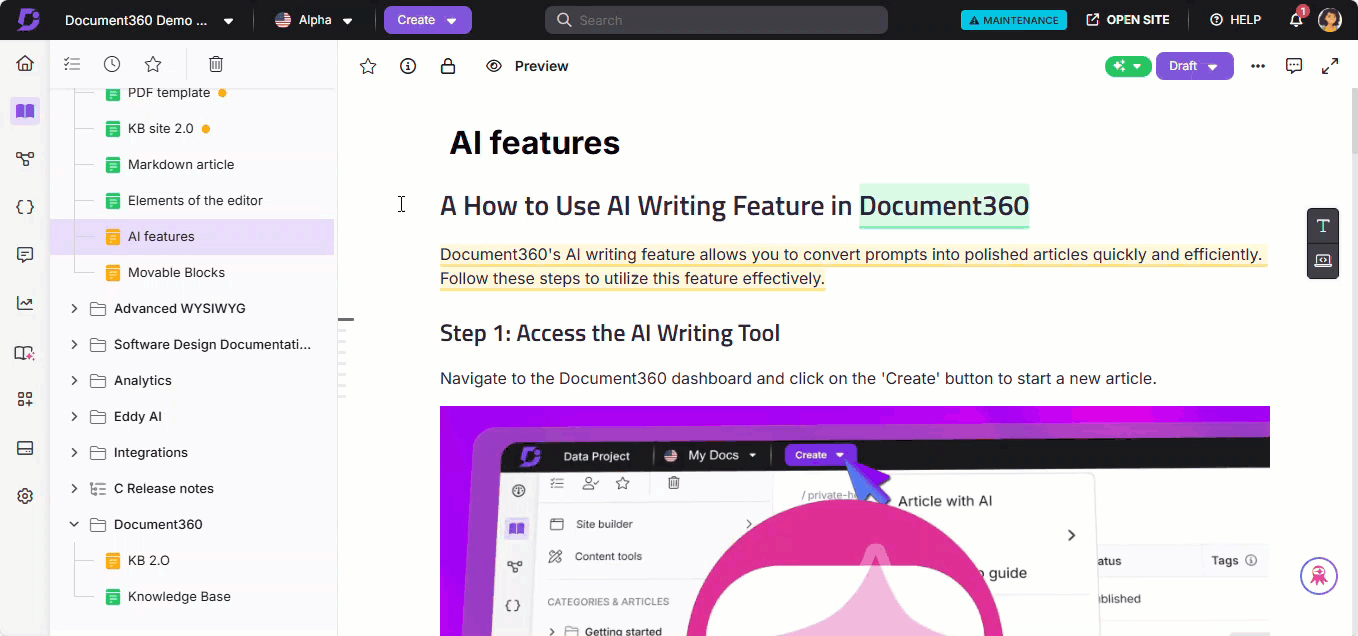Open the Analytics chart icon in sidebar
The image size is (1358, 636).
[25, 304]
